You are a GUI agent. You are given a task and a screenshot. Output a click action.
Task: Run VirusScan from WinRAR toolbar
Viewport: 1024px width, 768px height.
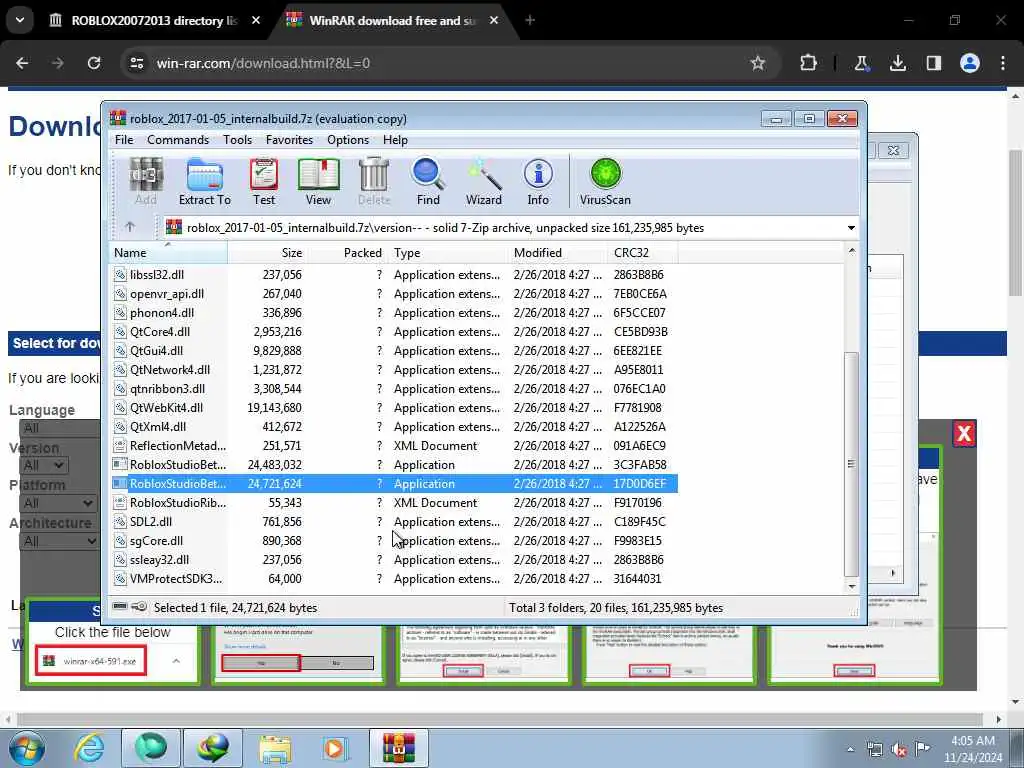(x=605, y=182)
